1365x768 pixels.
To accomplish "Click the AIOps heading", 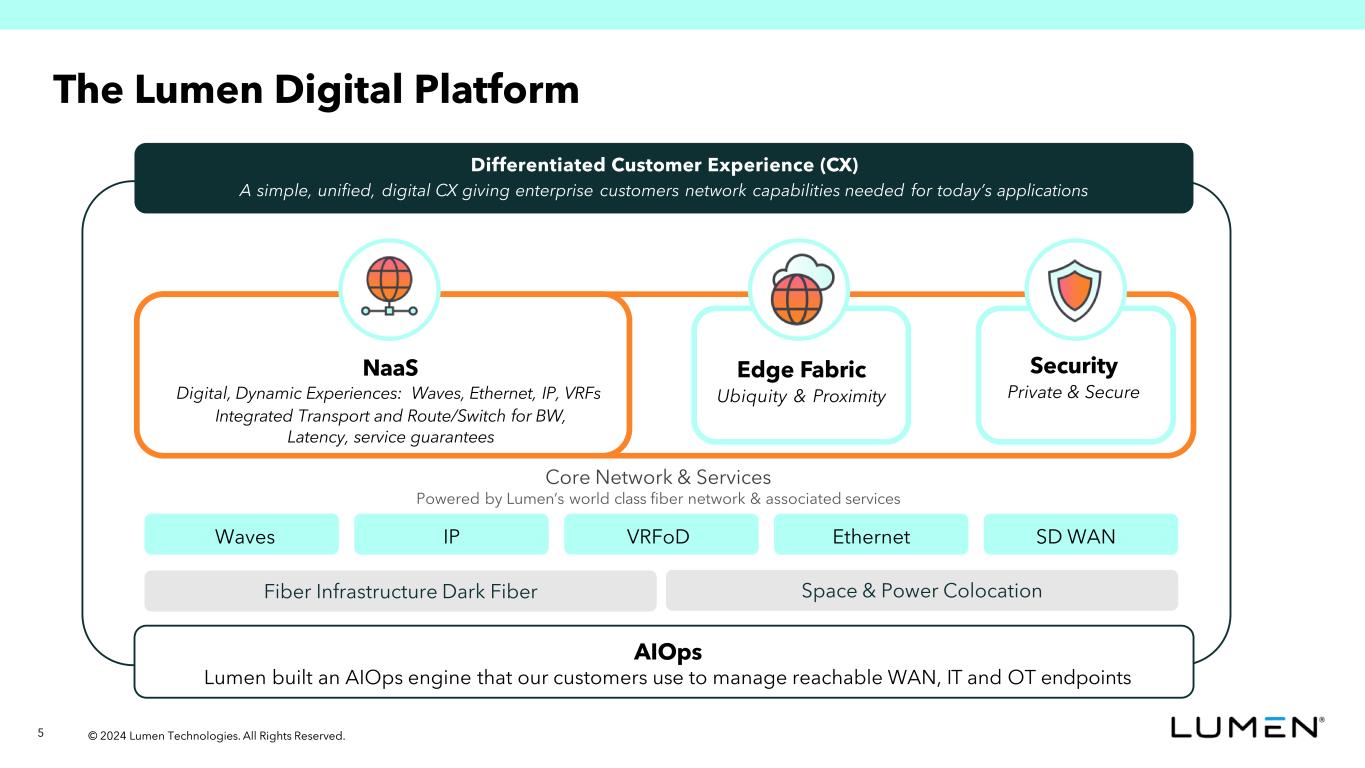I will [x=667, y=652].
